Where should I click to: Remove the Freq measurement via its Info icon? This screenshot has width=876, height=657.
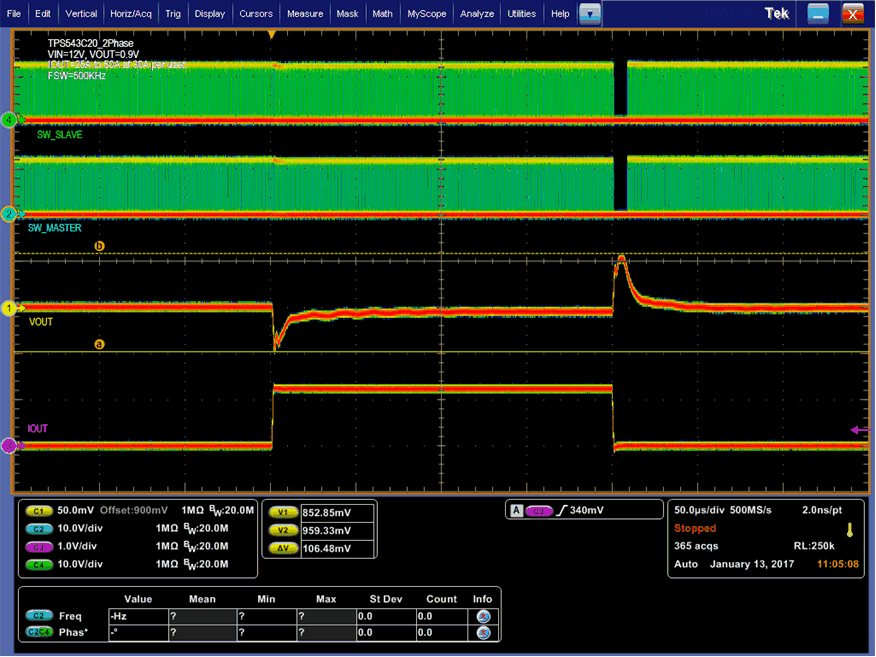482,616
